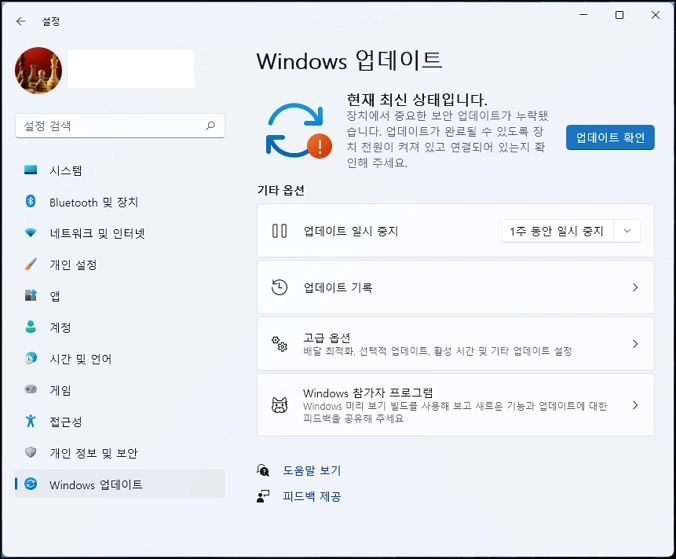Close the 설정 window
Viewport: 676px width, 559px height.
point(655,15)
